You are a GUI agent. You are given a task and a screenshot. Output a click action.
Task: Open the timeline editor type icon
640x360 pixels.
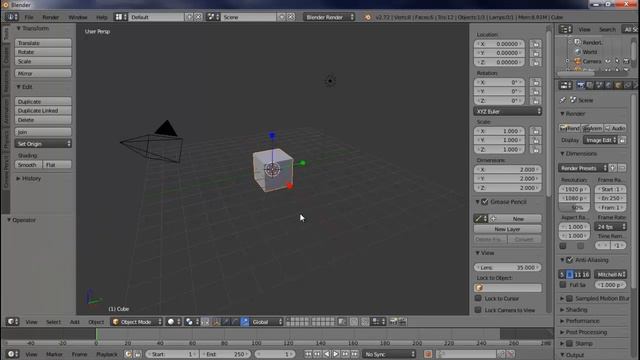coord(13,354)
